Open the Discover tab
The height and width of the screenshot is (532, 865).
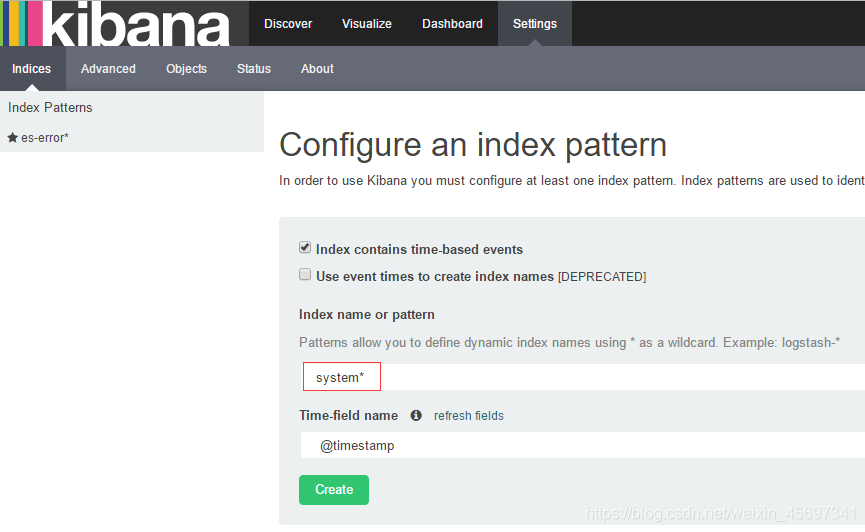coord(288,24)
